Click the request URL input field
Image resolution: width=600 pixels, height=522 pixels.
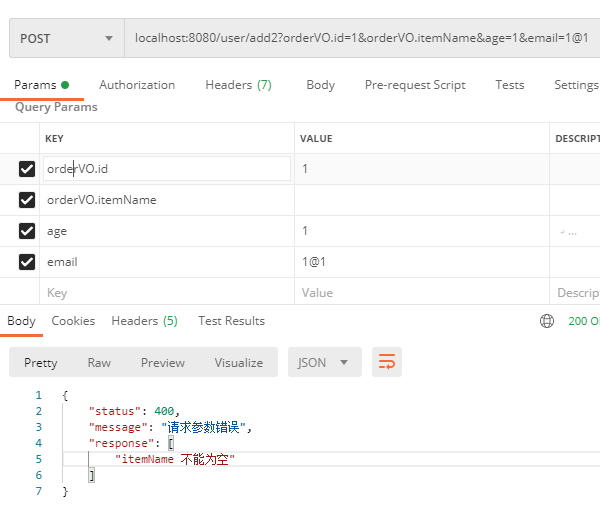tap(360, 39)
